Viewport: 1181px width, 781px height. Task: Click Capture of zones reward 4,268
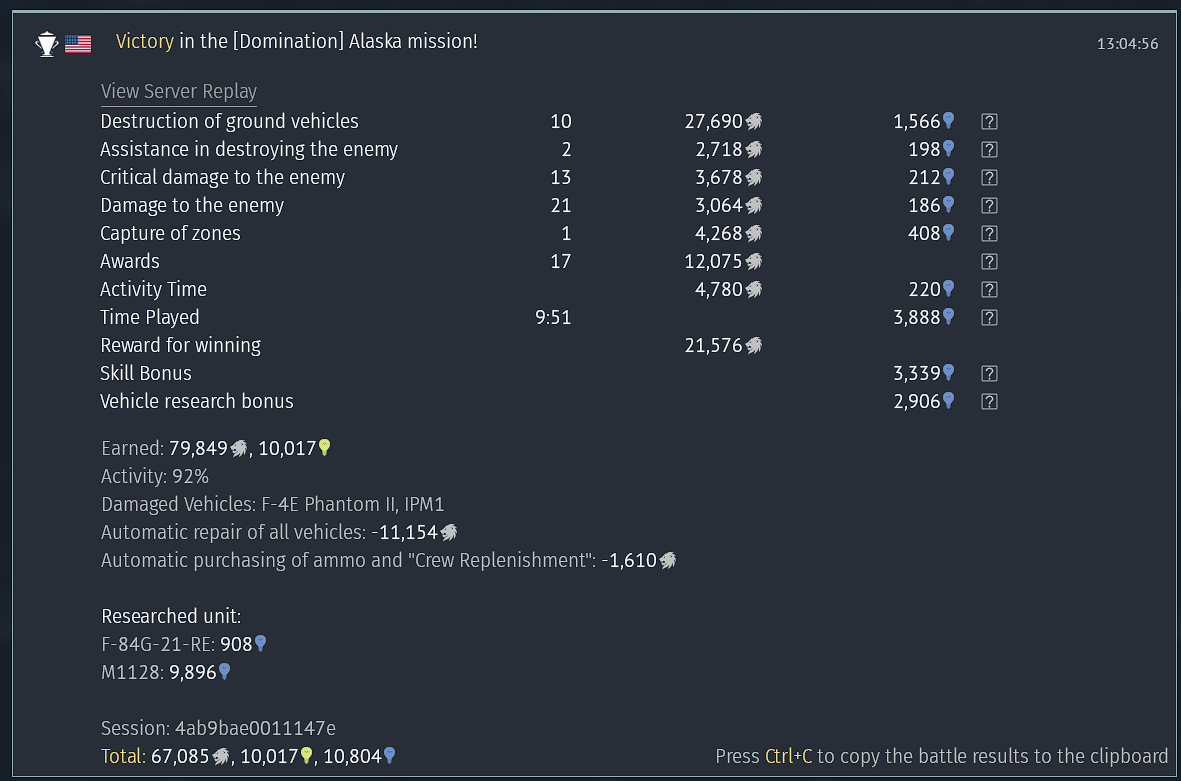728,233
